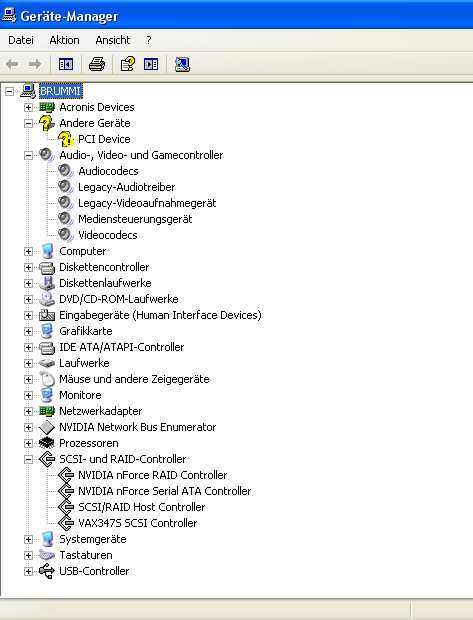The image size is (473, 620).
Task: Click the Prozessoren chip icon
Action: [47, 443]
